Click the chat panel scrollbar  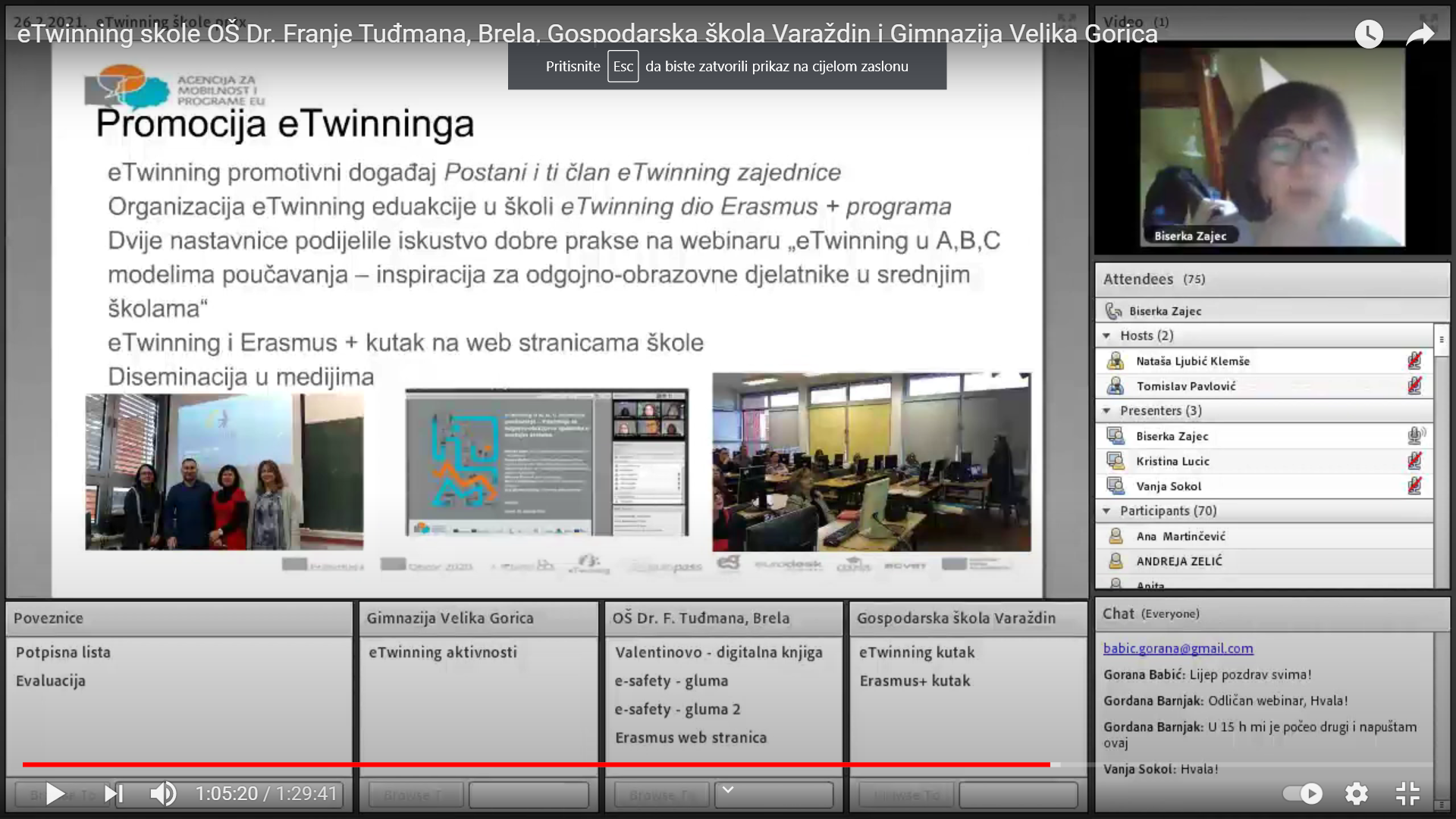[1442, 720]
